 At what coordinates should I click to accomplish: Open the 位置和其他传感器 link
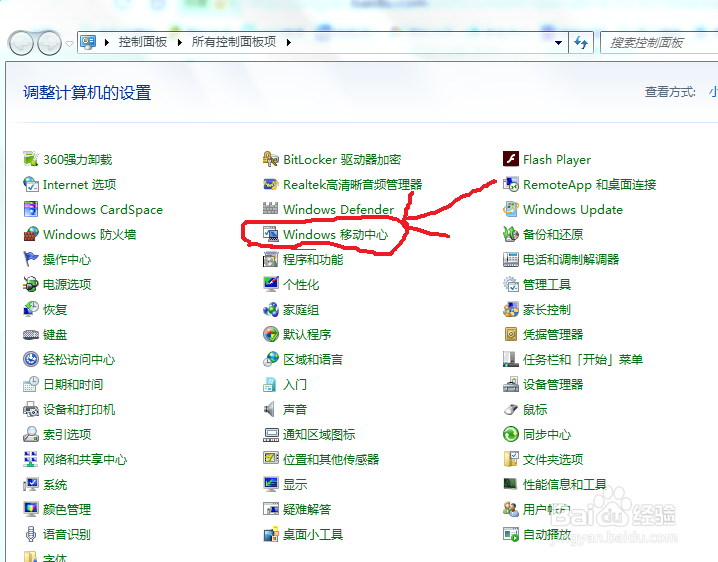coord(331,459)
